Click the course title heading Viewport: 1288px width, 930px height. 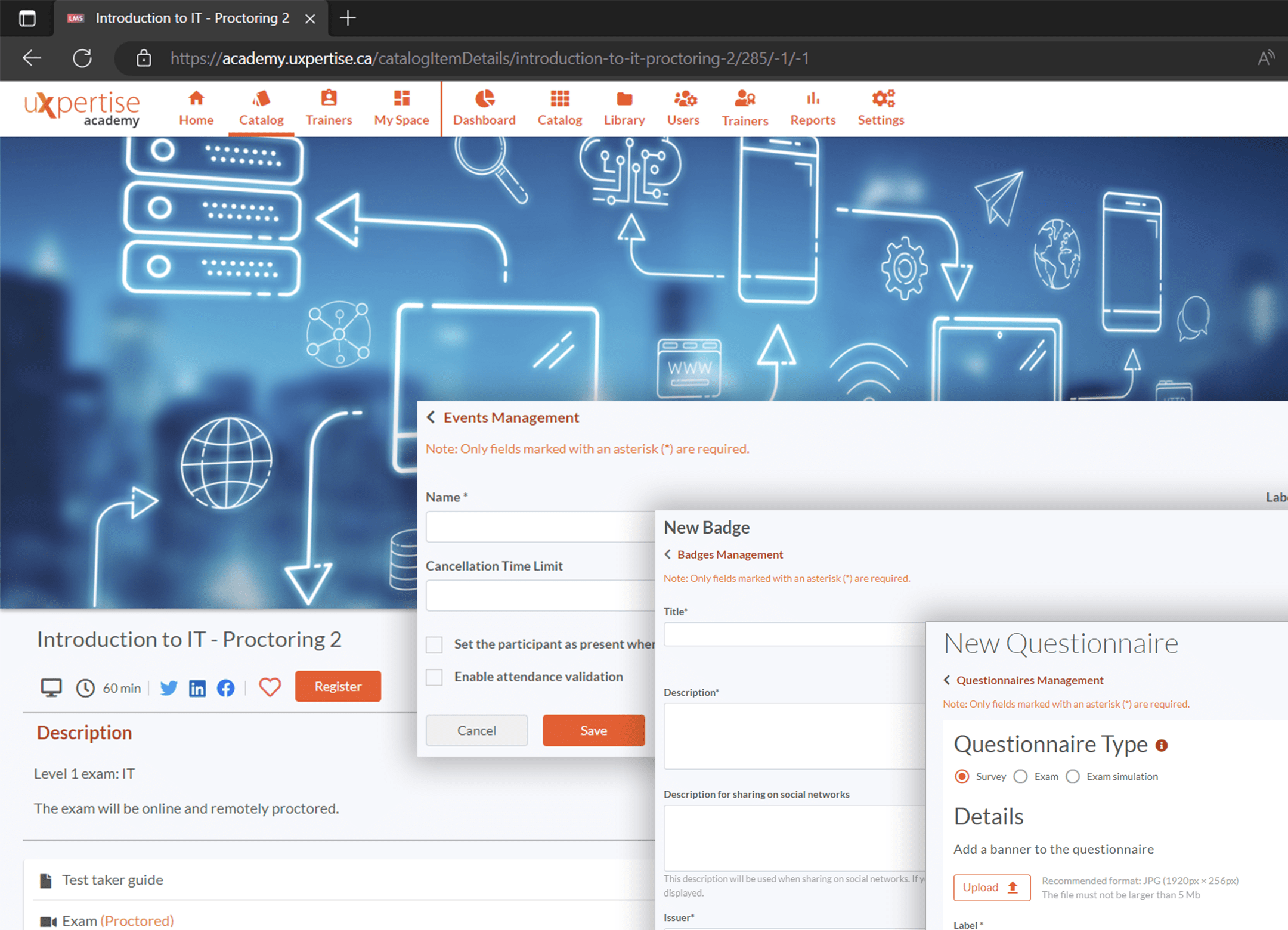(189, 640)
